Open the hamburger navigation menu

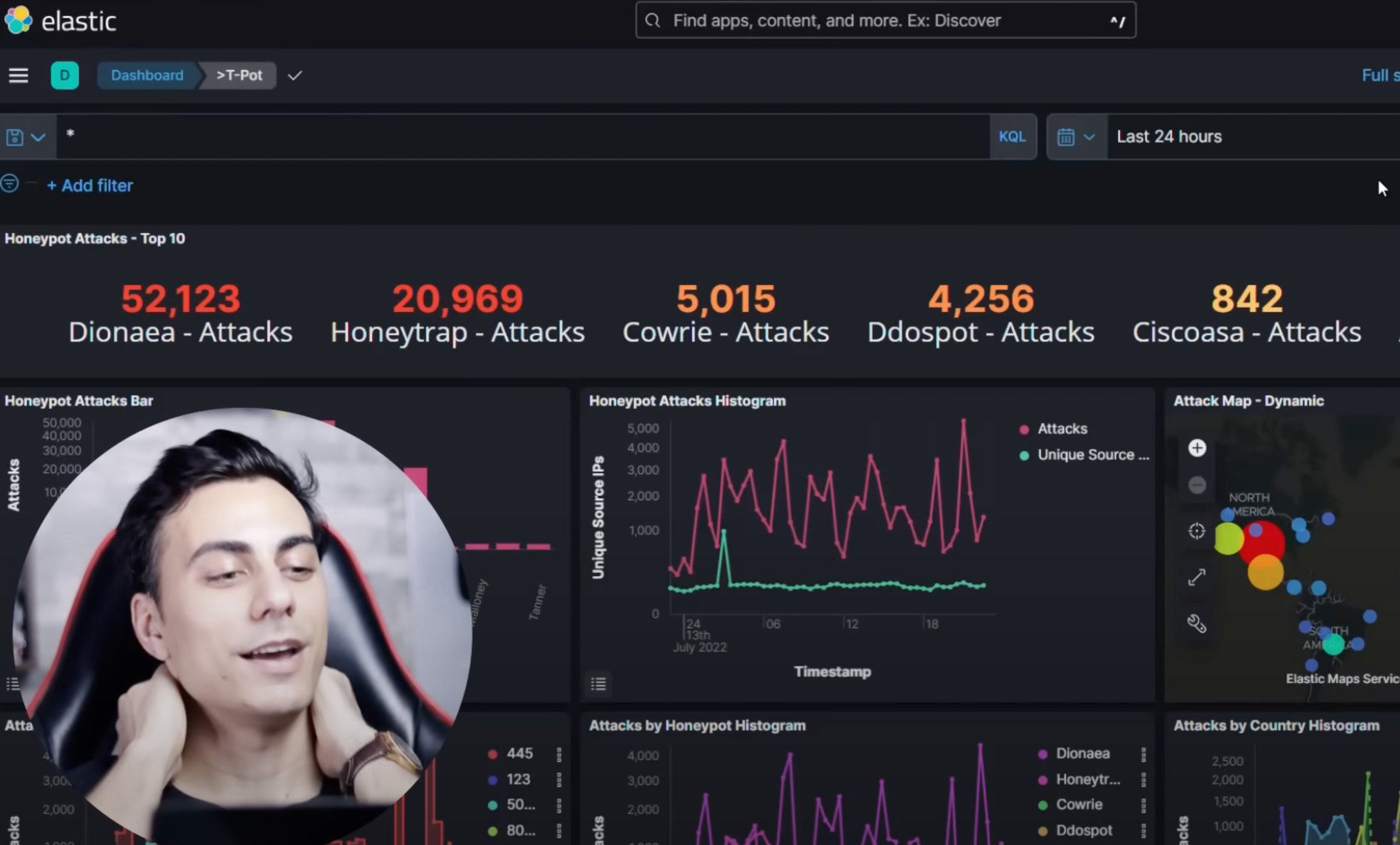point(19,75)
